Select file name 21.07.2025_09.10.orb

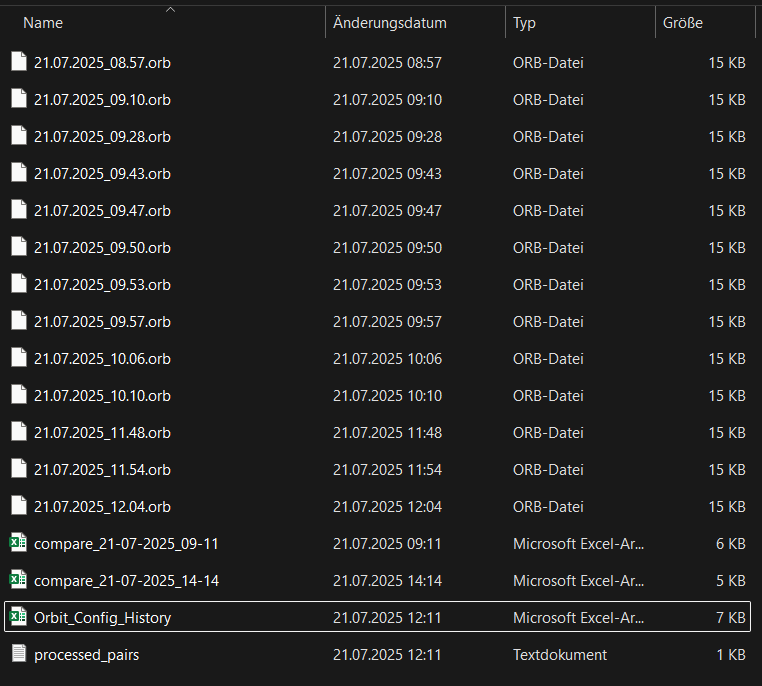[x=103, y=100]
